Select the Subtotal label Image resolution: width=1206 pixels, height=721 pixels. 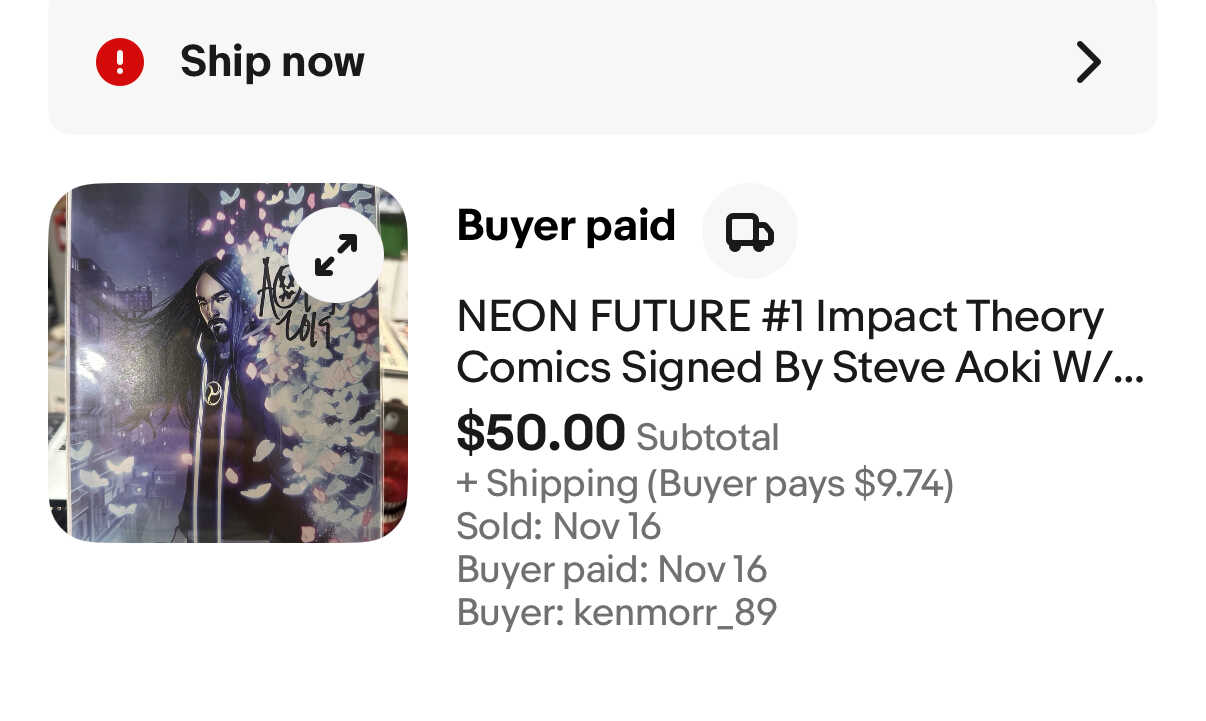pos(707,437)
